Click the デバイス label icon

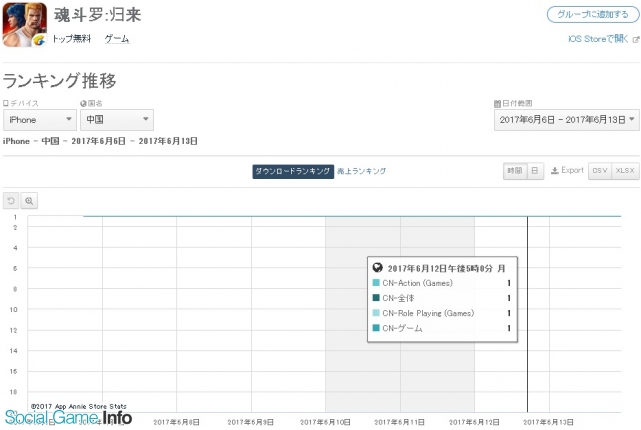pyautogui.click(x=6, y=103)
